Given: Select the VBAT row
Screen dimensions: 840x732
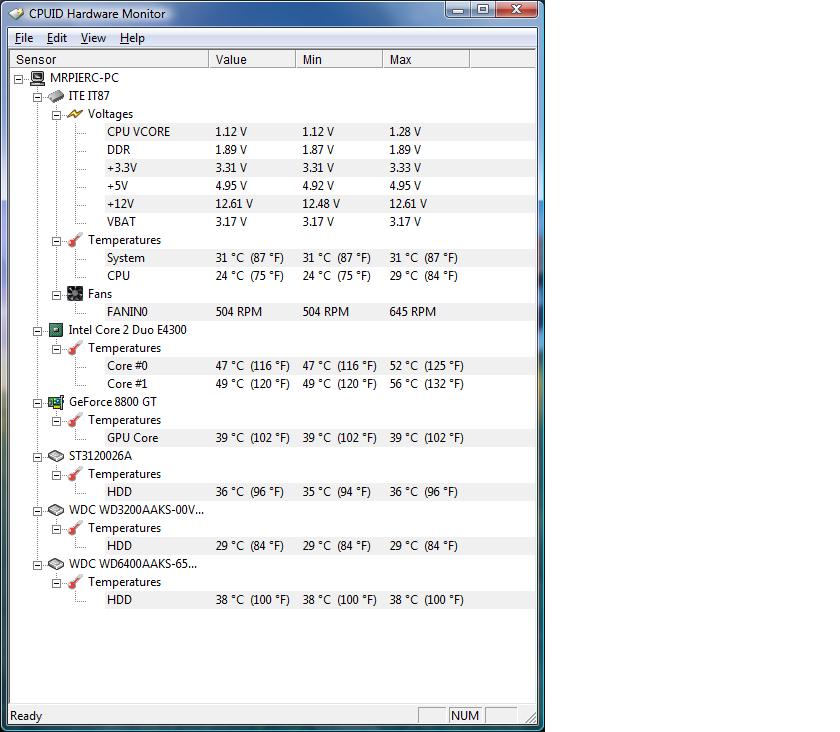Looking at the screenshot, I should (x=320, y=222).
